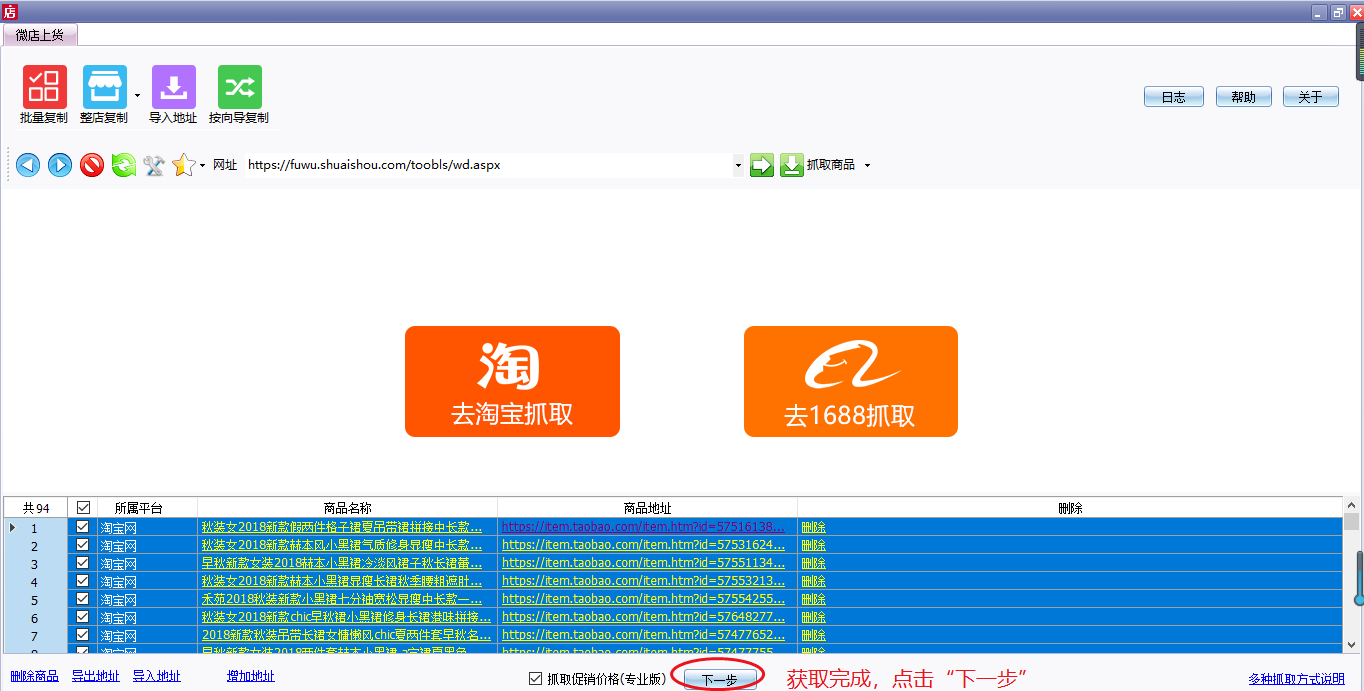Click the 增加地址 link
1364x691 pixels.
251,677
